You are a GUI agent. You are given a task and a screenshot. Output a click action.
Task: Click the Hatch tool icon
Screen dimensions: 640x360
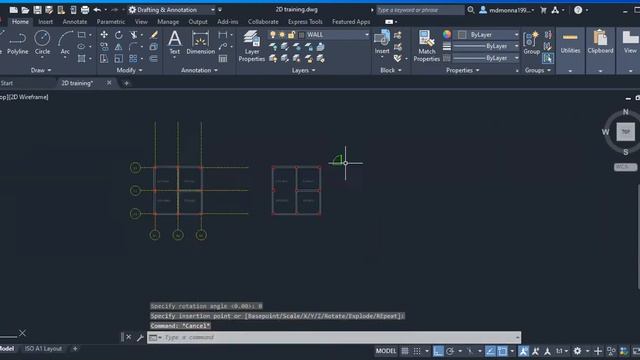click(x=82, y=59)
